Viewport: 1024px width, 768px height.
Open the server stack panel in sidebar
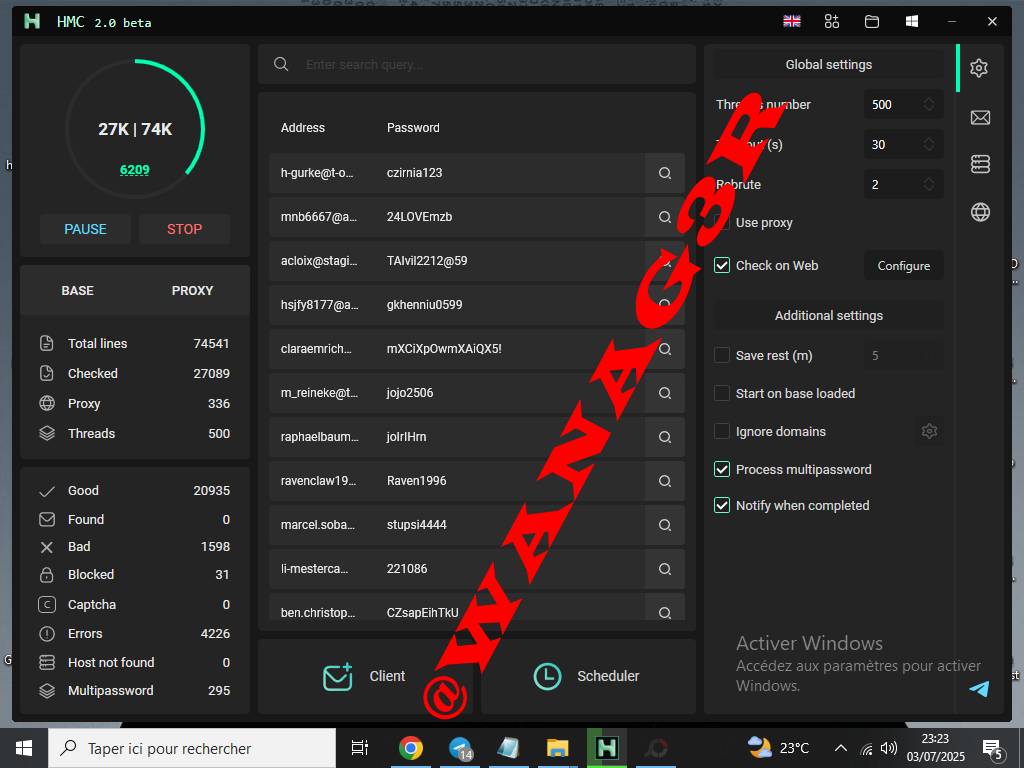(x=980, y=164)
